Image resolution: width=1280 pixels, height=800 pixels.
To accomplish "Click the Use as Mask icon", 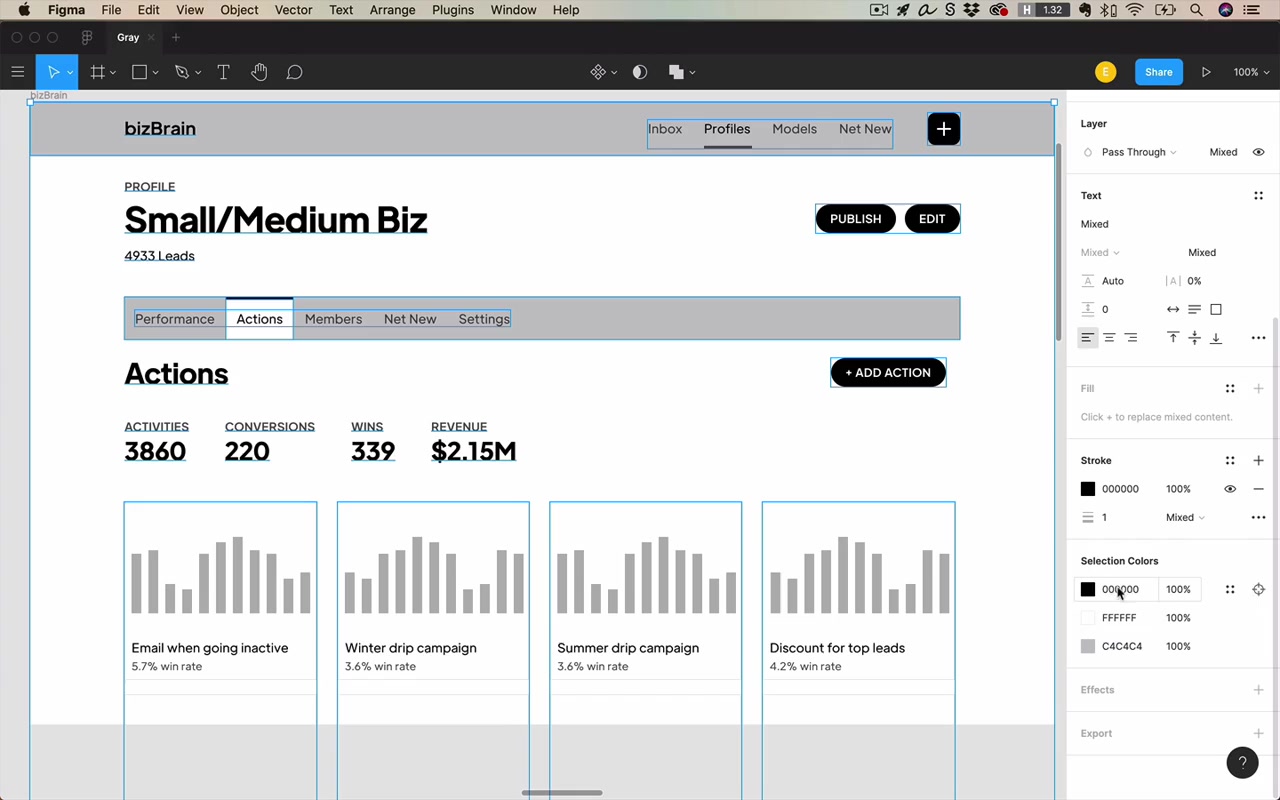I will point(640,72).
